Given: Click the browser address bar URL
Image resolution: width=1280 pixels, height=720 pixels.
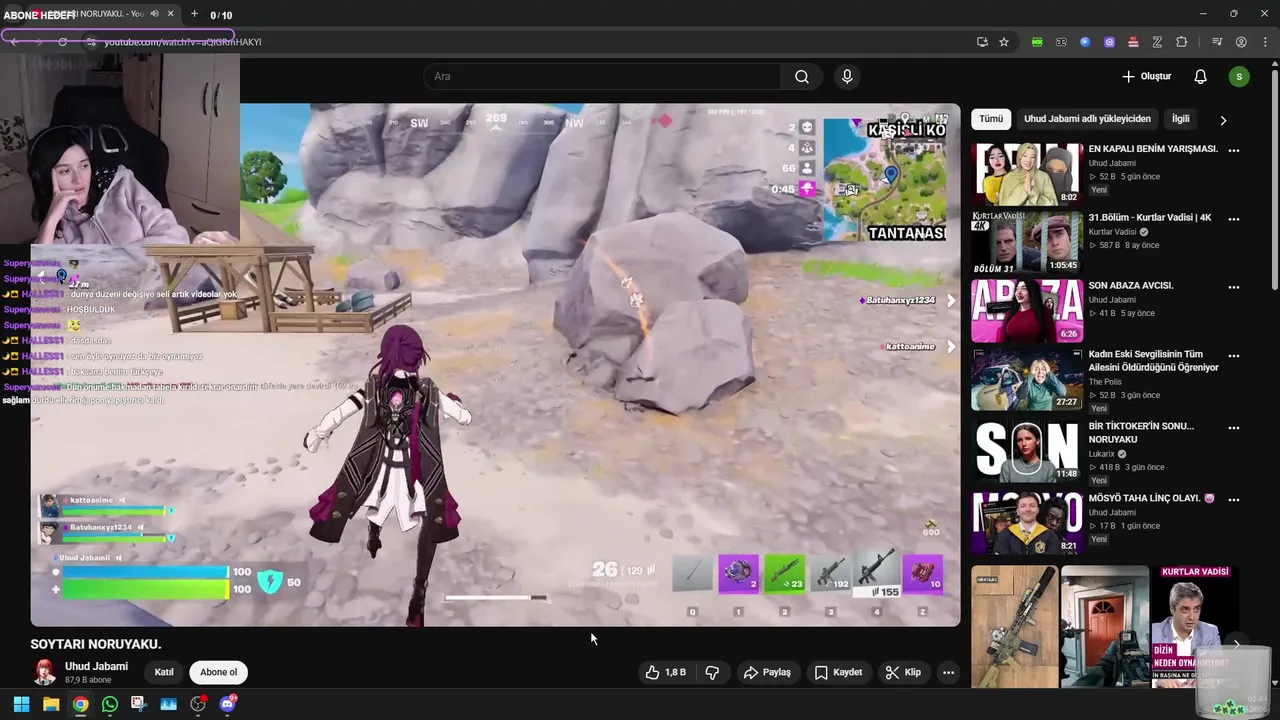Looking at the screenshot, I should click(183, 42).
